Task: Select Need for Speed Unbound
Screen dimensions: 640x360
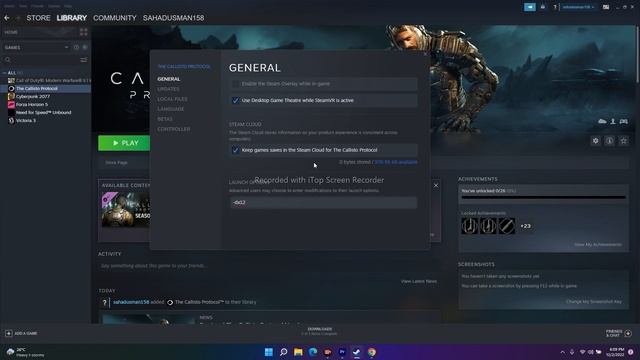Action: click(x=43, y=113)
